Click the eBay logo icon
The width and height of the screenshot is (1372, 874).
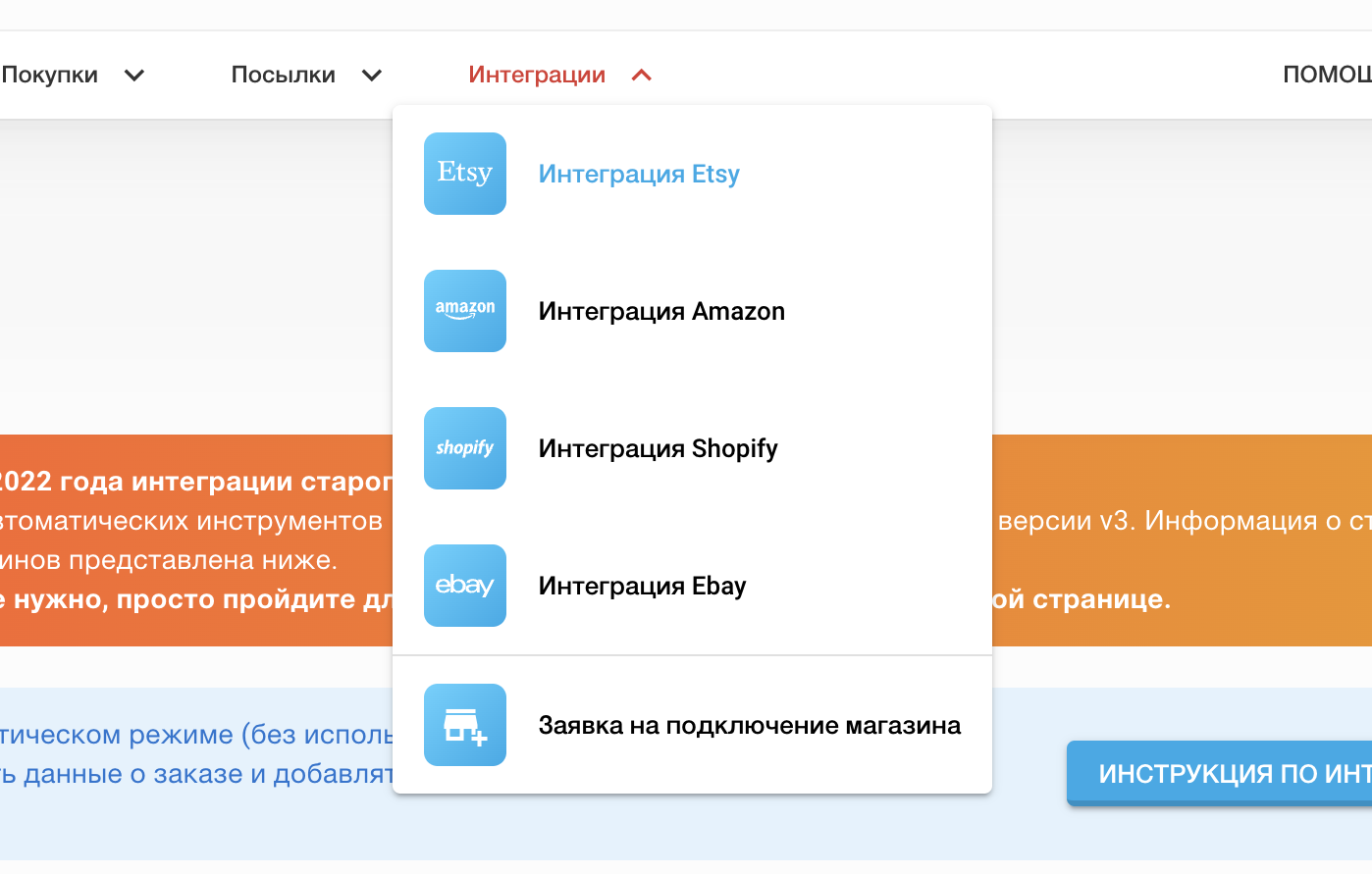465,586
